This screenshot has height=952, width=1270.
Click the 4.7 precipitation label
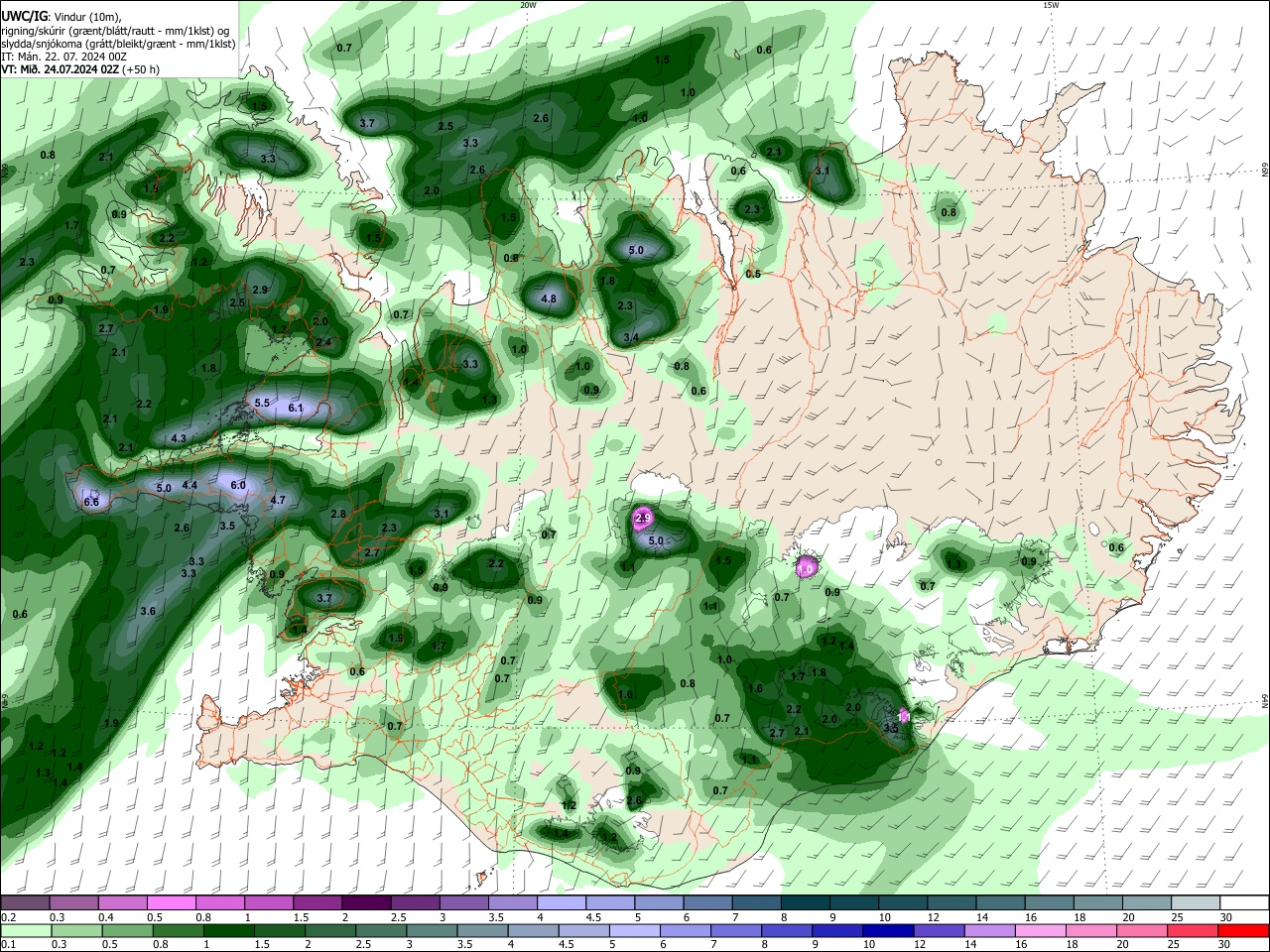click(x=278, y=500)
